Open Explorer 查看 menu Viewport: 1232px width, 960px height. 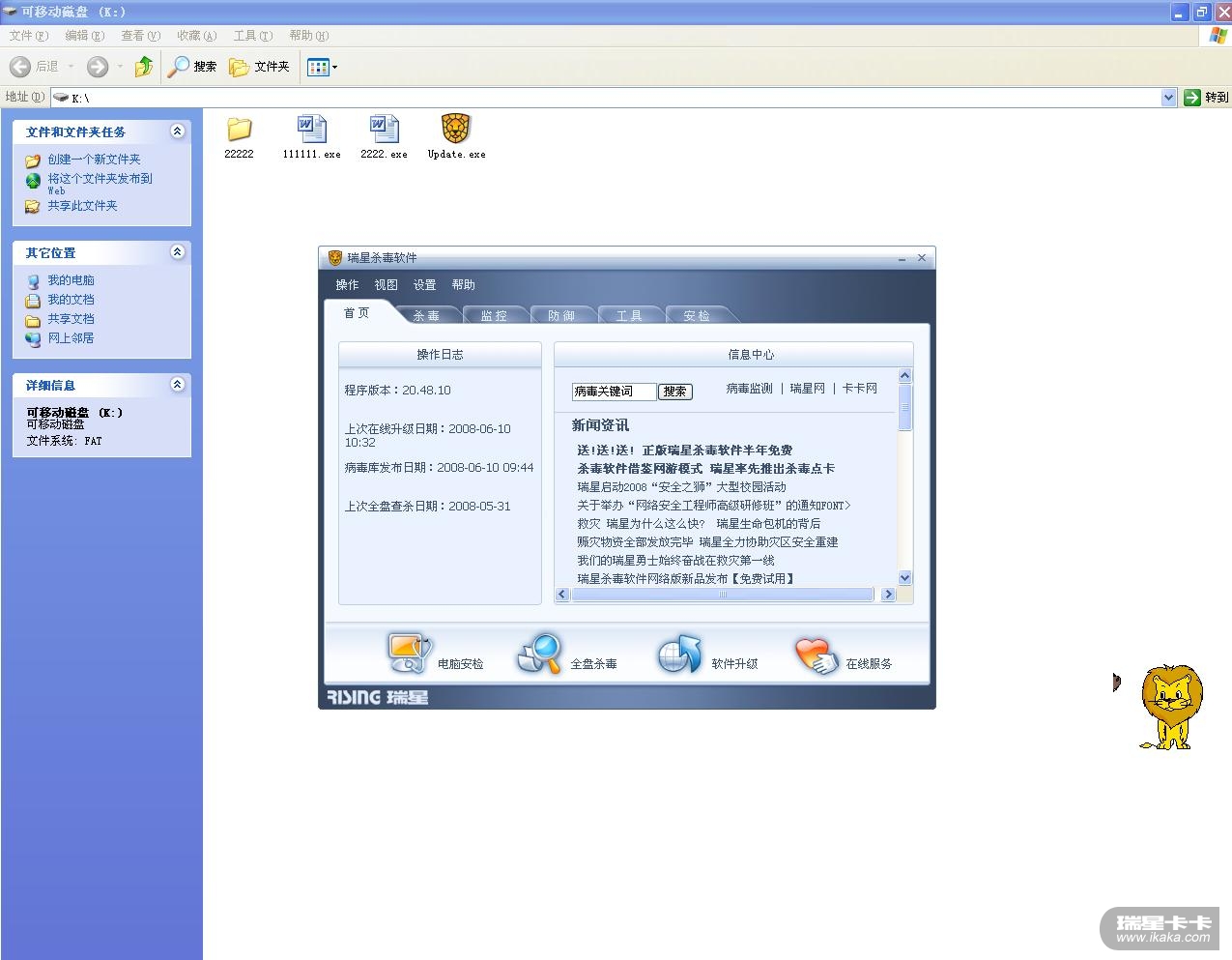tap(141, 36)
